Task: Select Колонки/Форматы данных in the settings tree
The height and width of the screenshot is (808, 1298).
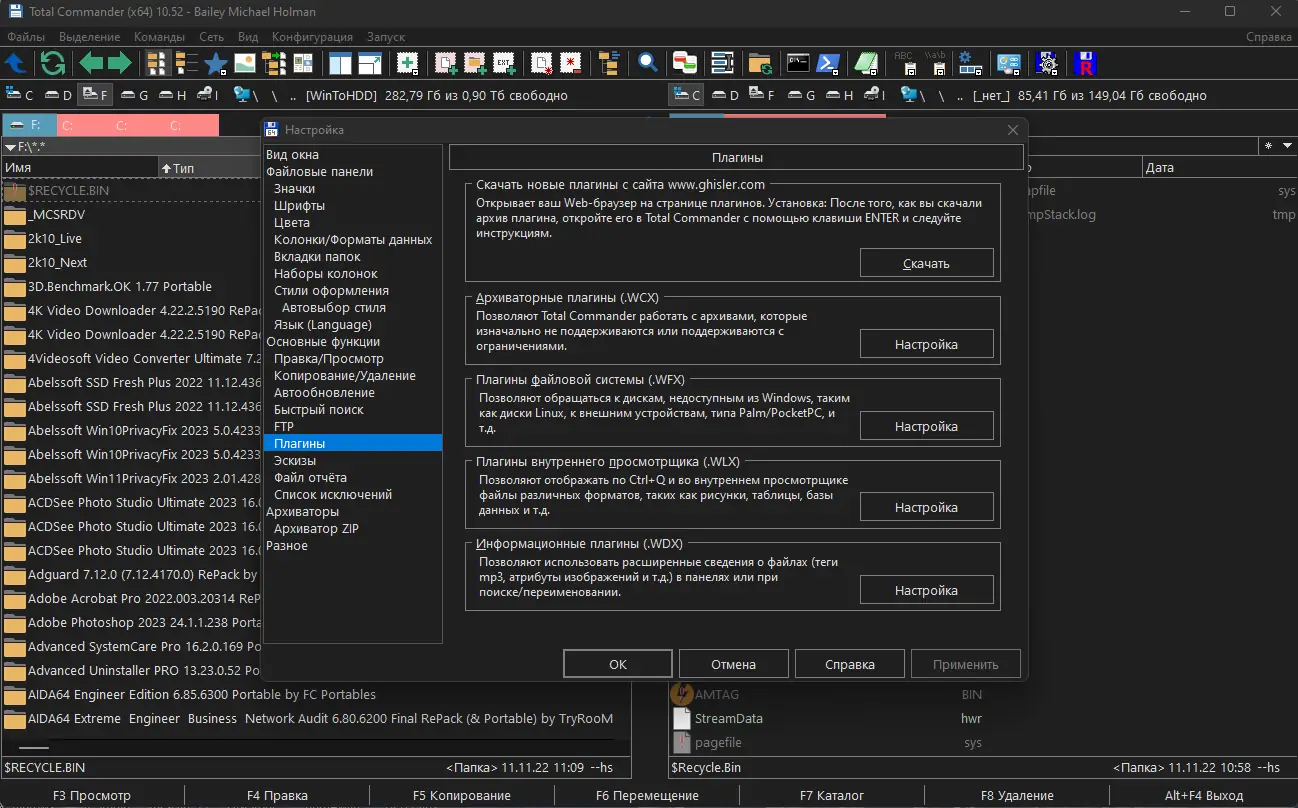Action: coord(353,240)
